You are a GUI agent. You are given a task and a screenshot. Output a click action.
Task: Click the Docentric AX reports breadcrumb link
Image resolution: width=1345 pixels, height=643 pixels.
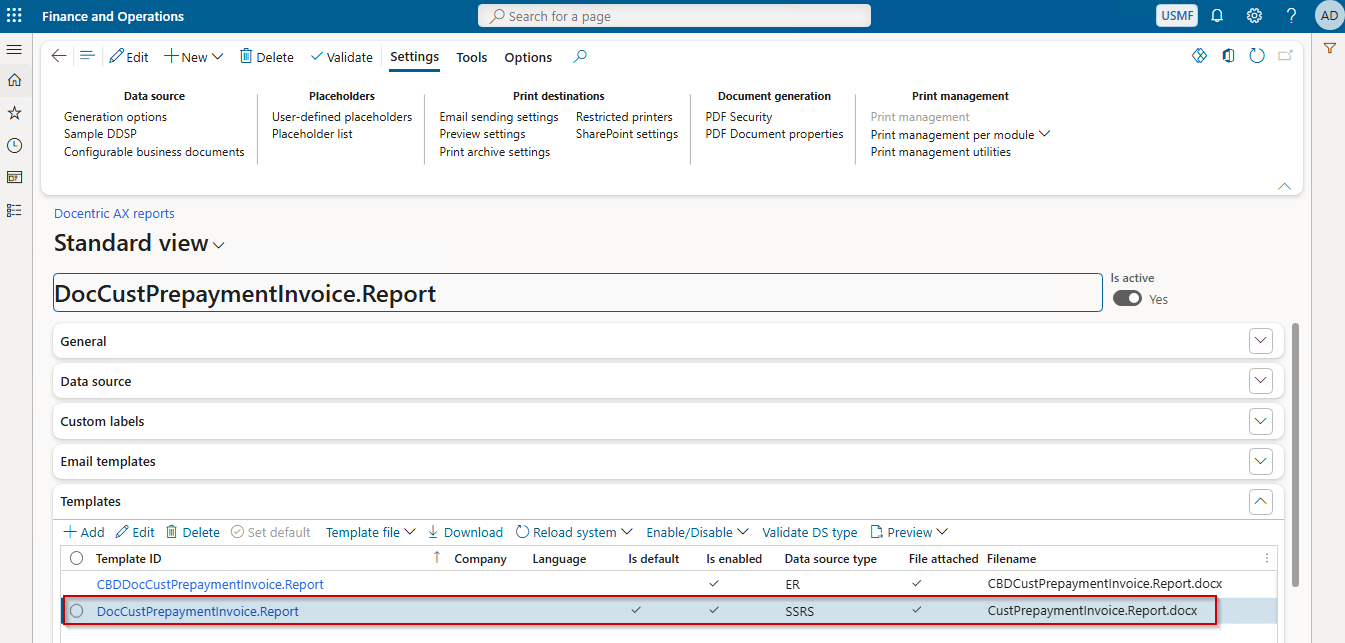[x=114, y=213]
